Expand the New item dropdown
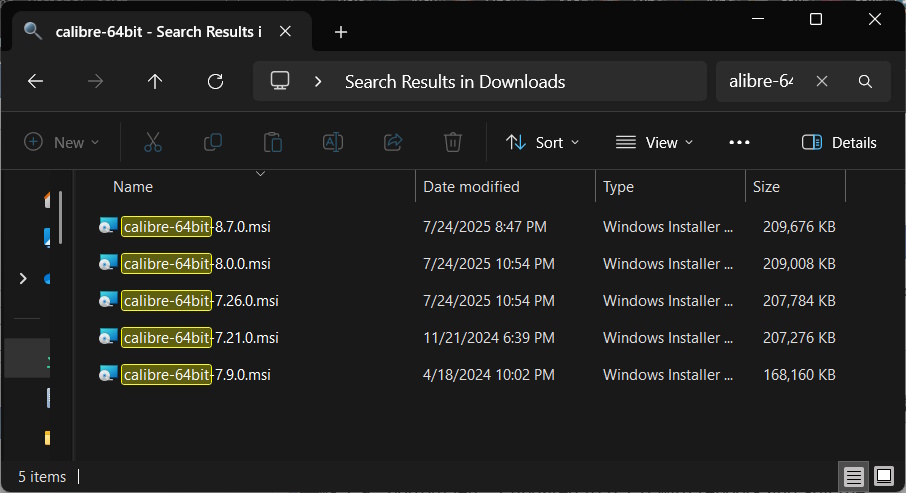The image size is (906, 493). [62, 142]
